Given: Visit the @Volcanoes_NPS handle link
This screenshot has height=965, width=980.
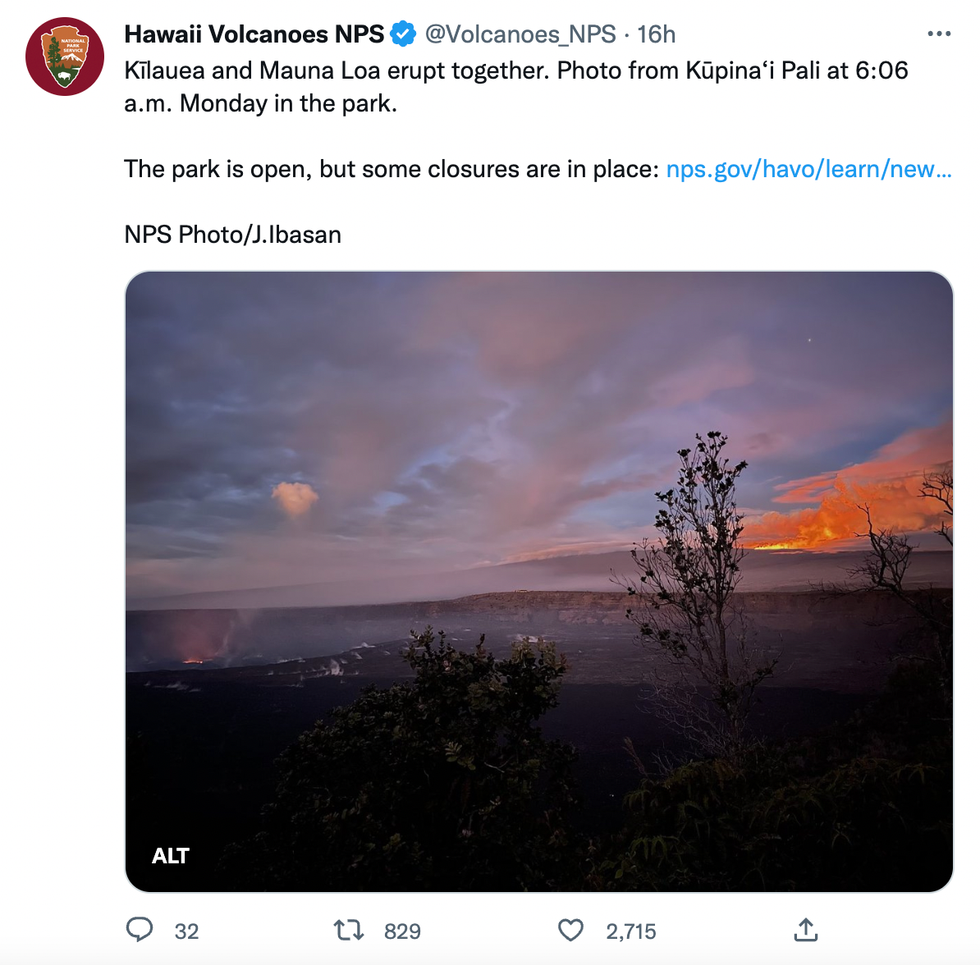Looking at the screenshot, I should pos(520,34).
